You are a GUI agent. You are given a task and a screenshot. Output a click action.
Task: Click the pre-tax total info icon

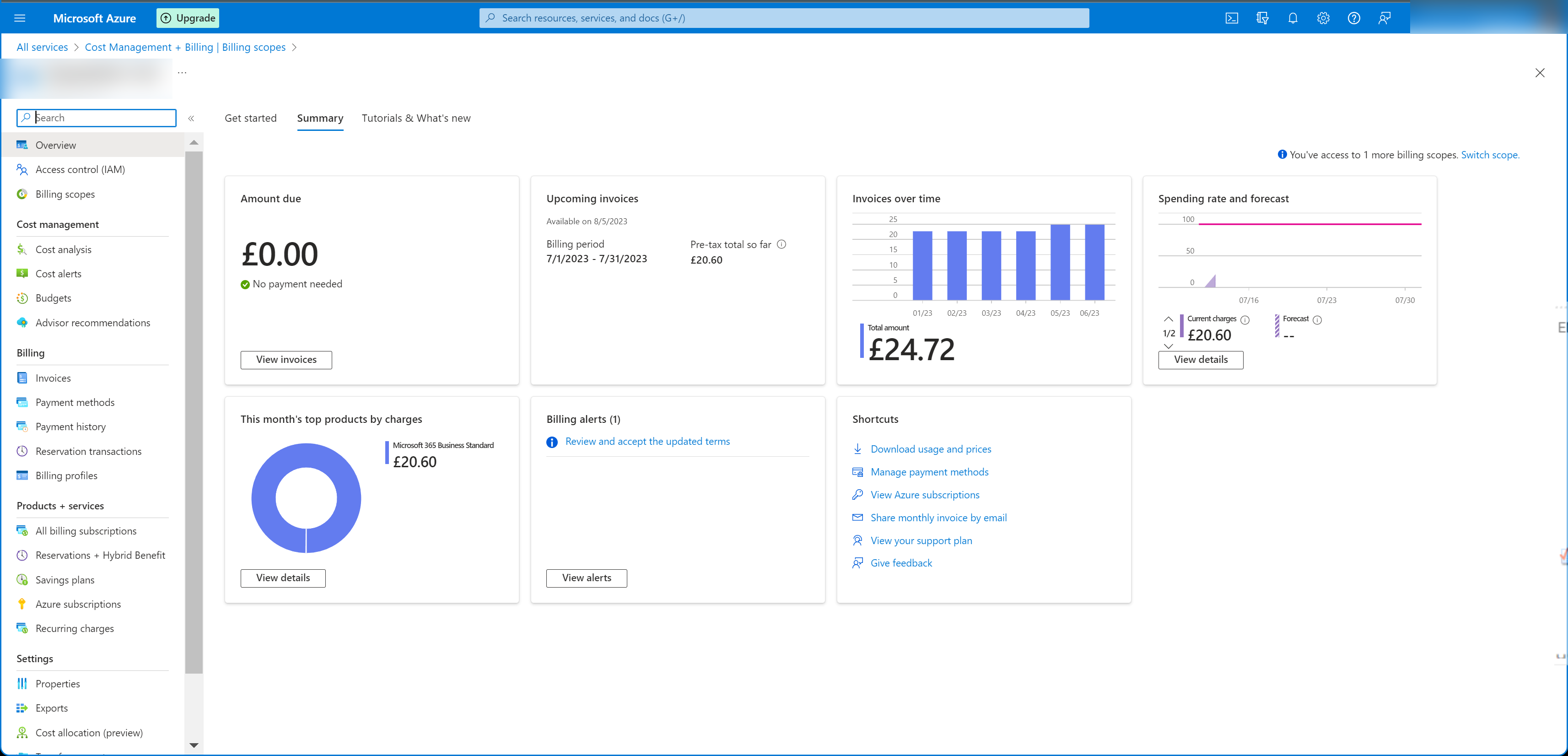tap(781, 244)
